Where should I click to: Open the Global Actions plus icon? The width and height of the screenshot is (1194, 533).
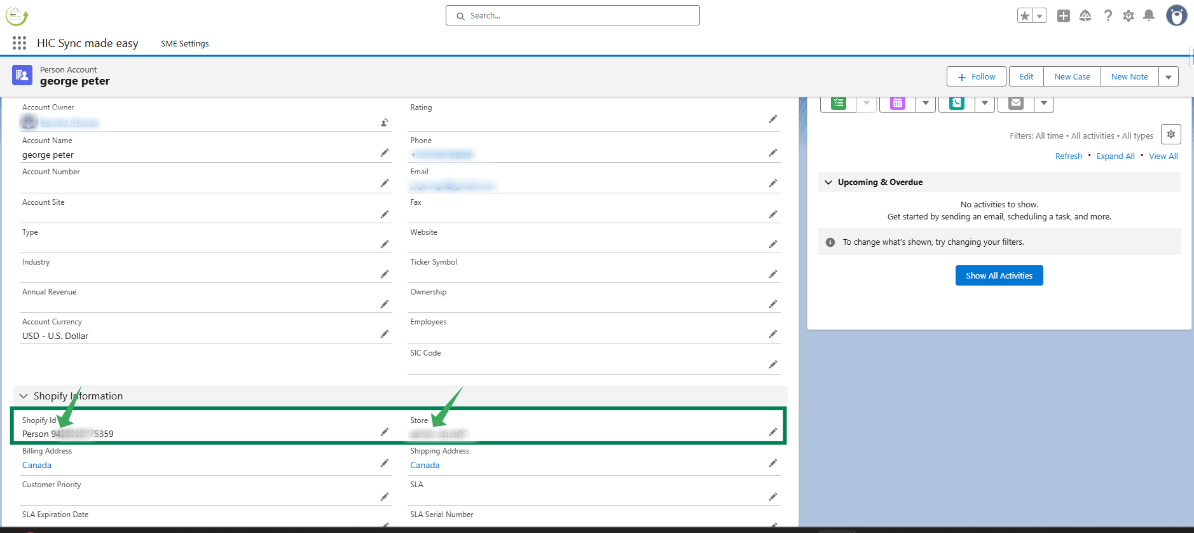[x=1063, y=16]
